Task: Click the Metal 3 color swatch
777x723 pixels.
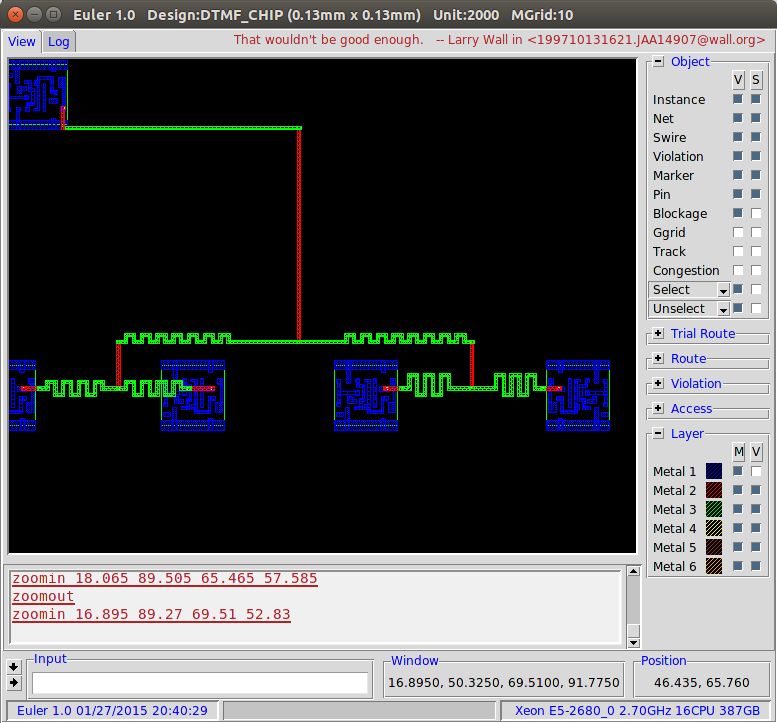Action: pos(714,509)
